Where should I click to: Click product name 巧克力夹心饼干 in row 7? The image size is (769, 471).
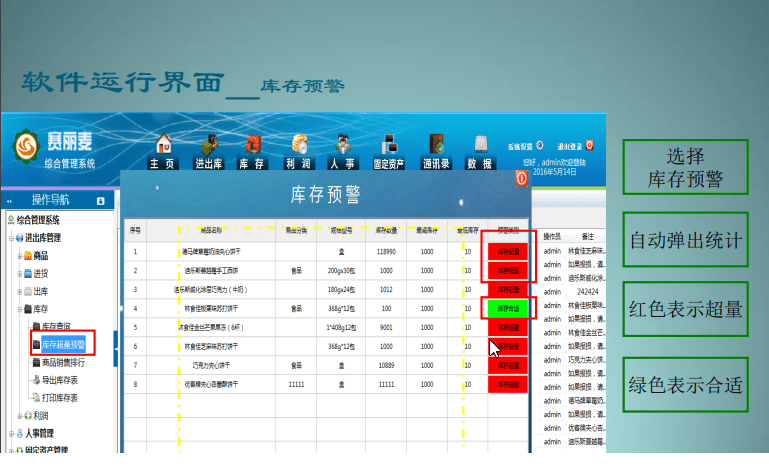pos(211,366)
